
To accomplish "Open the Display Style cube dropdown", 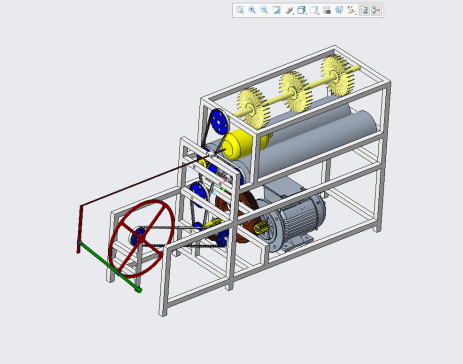I will coord(302,10).
